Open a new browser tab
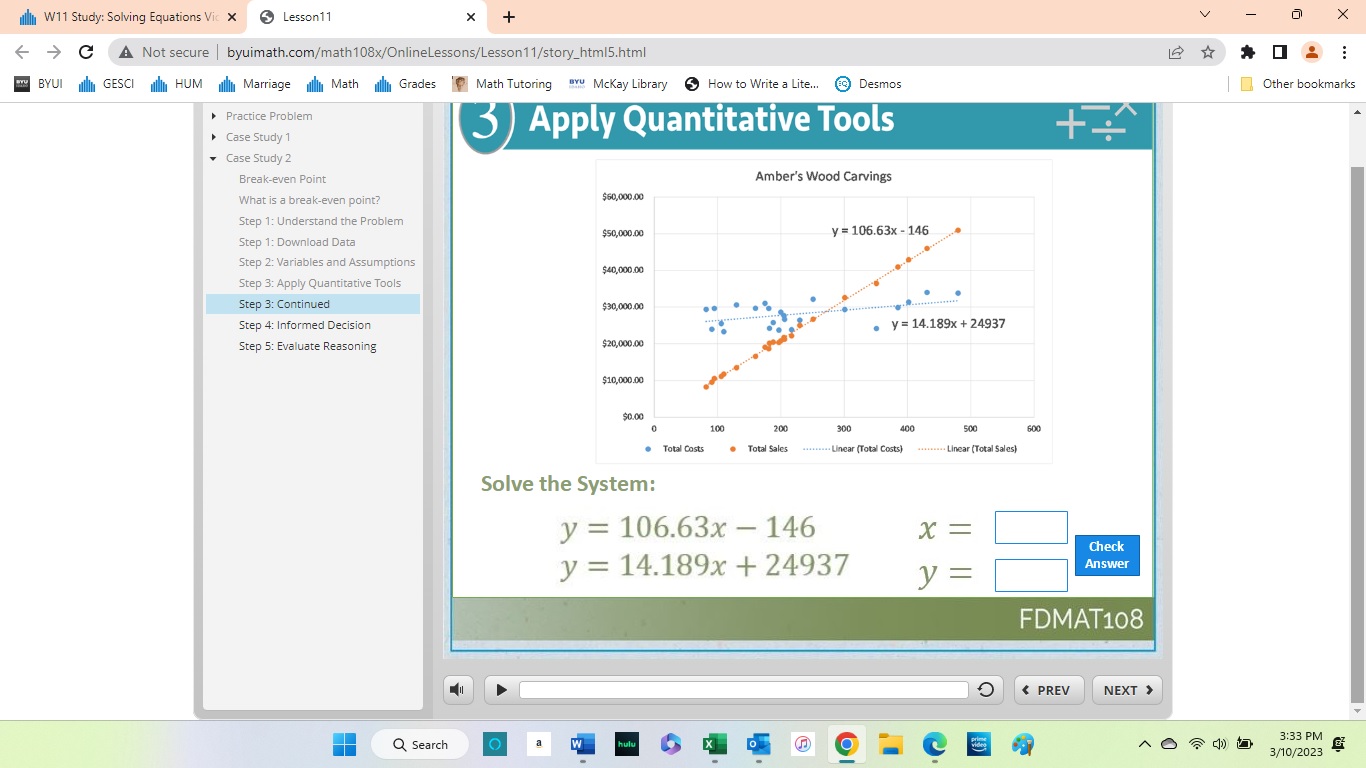 tap(509, 17)
